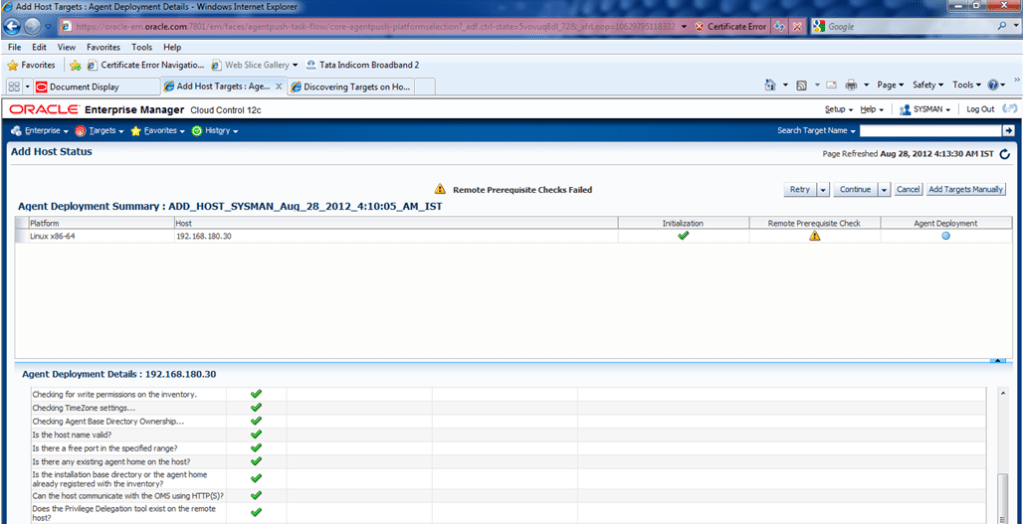Click the Add Targets Manually button

(x=966, y=189)
